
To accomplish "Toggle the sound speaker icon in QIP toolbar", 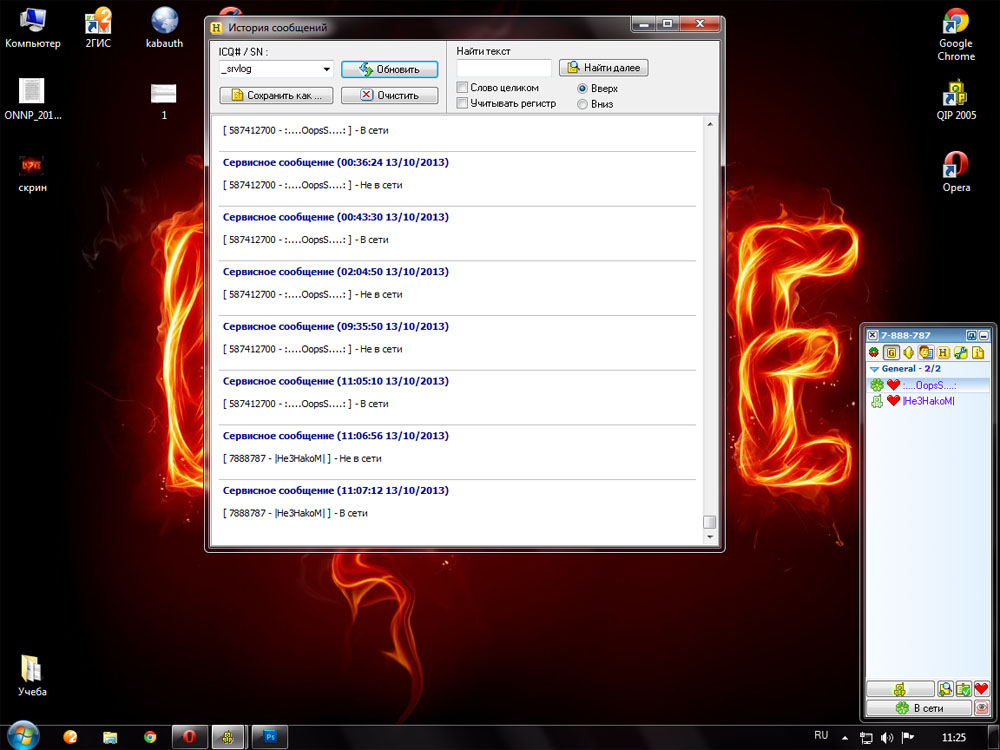I will pos(909,352).
